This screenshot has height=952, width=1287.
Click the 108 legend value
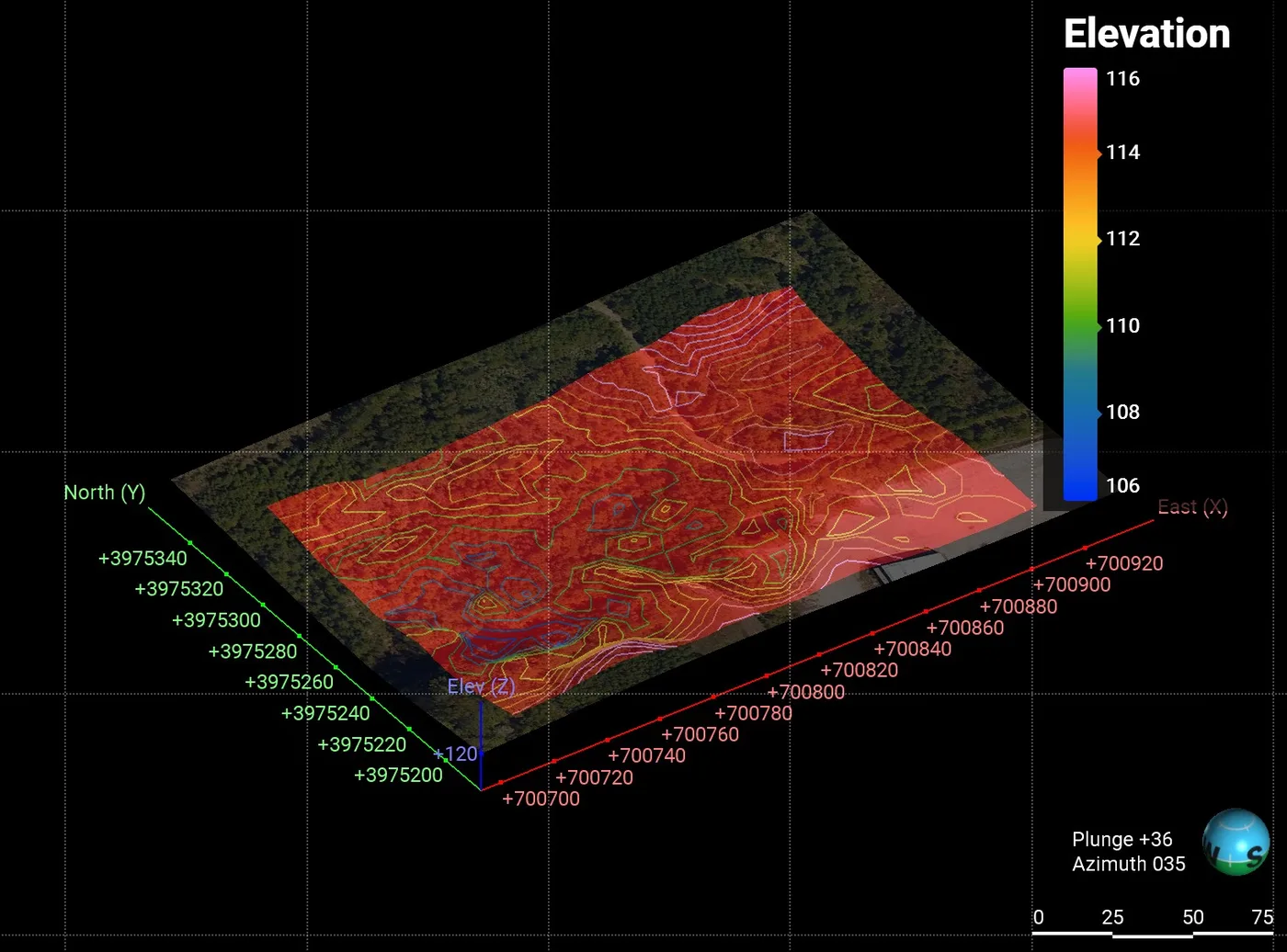[1122, 413]
